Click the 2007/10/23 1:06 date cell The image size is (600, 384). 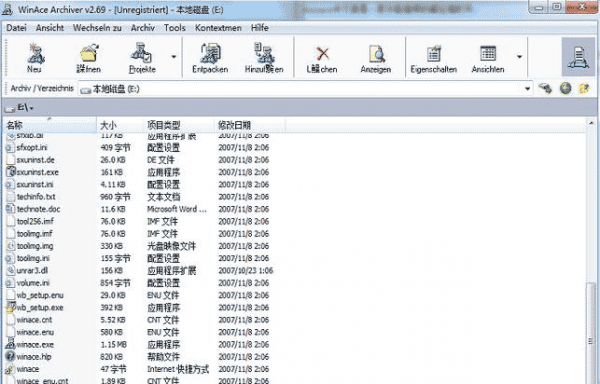point(246,271)
